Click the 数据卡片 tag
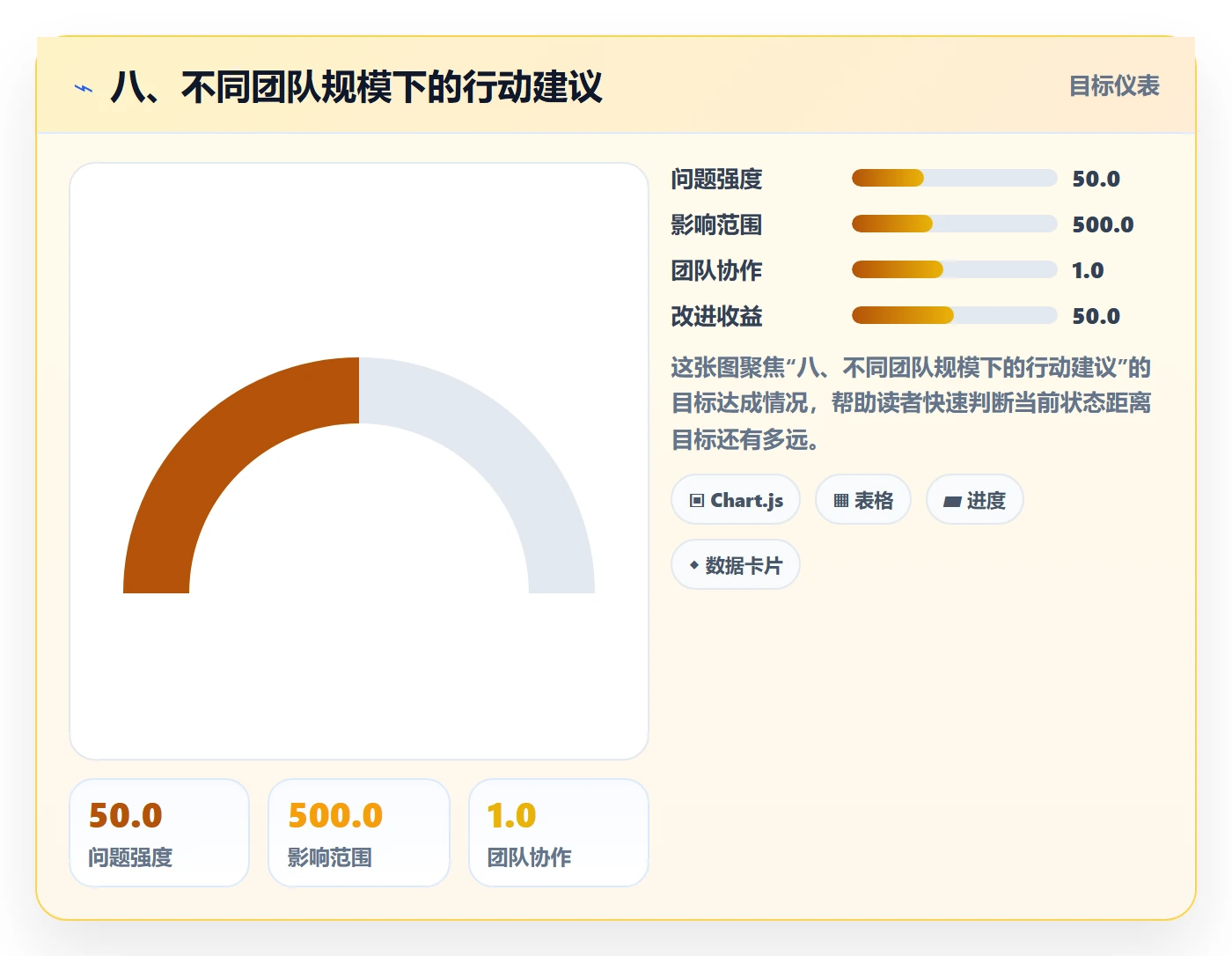 [736, 565]
